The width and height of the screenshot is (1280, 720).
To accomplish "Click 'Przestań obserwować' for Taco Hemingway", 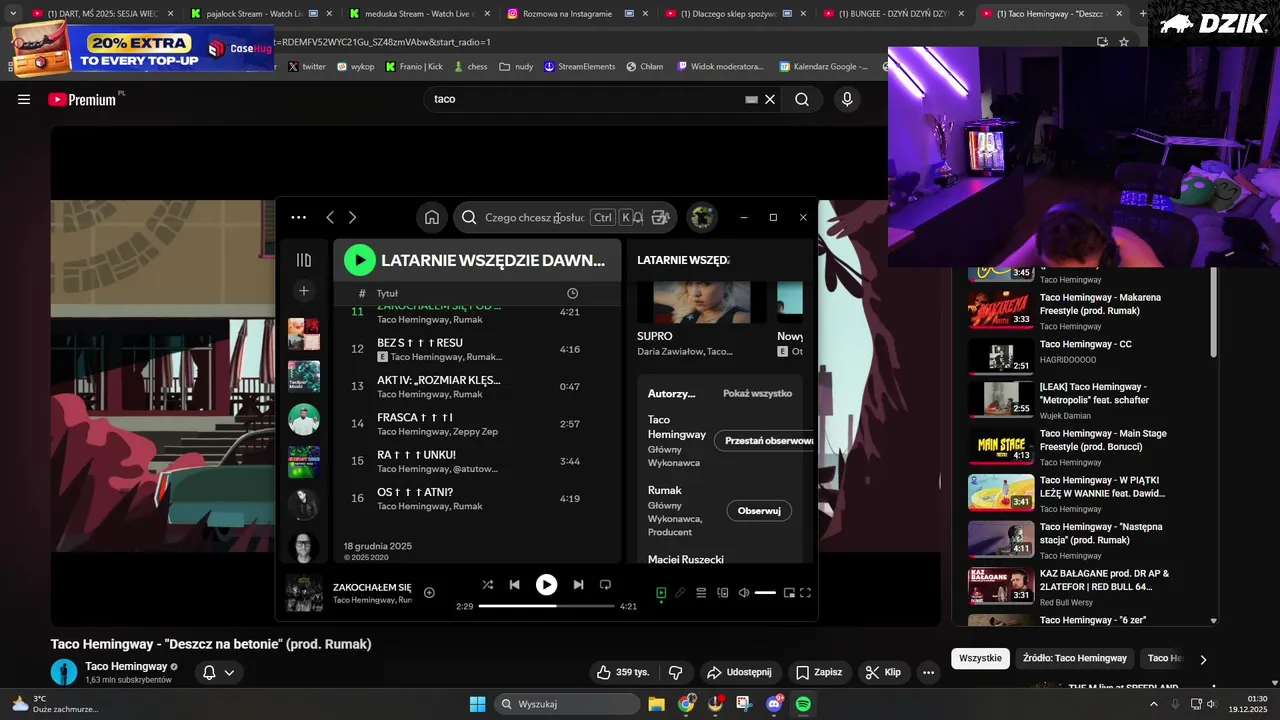I will point(765,441).
